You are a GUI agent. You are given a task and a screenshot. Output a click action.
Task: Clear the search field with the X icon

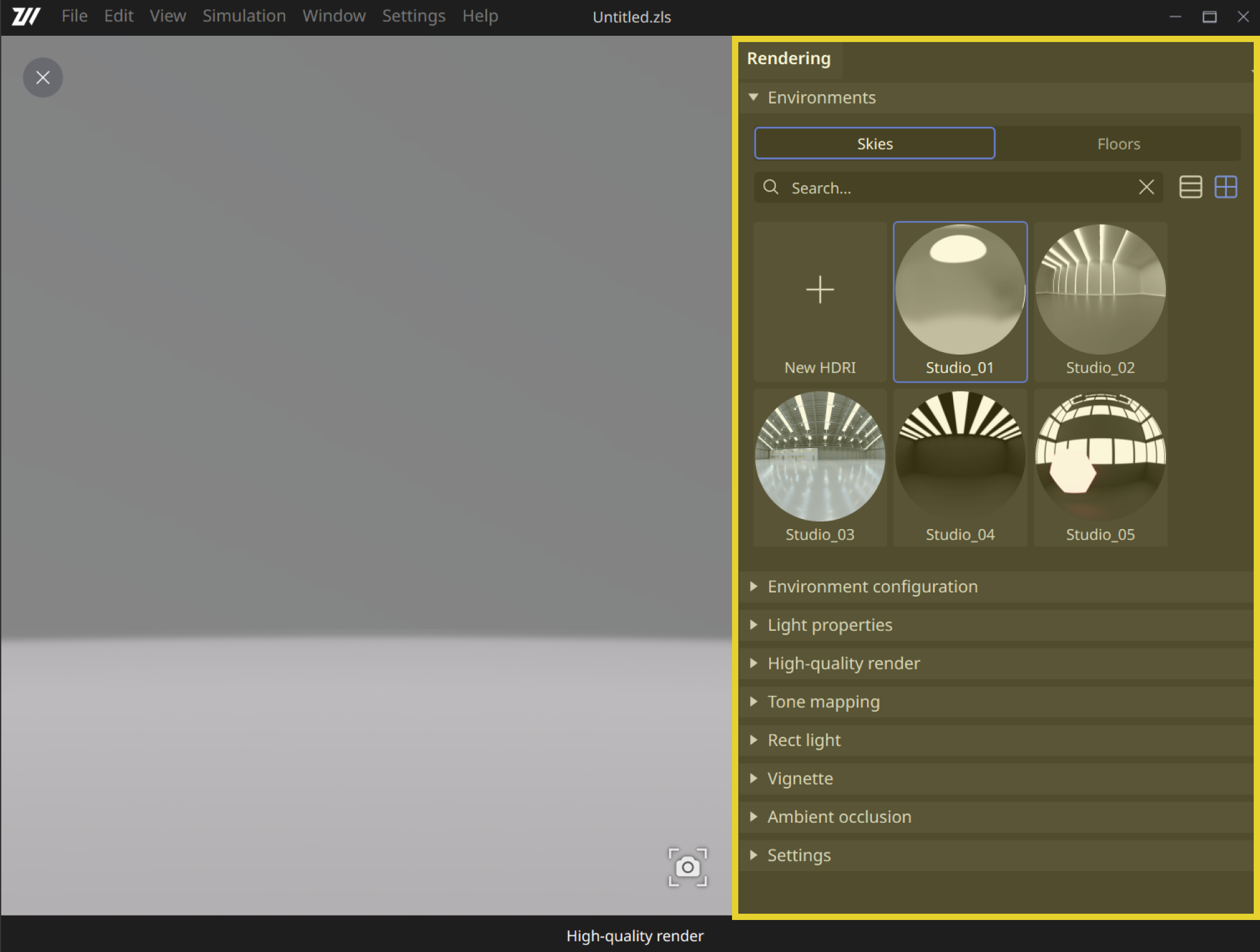[1146, 187]
